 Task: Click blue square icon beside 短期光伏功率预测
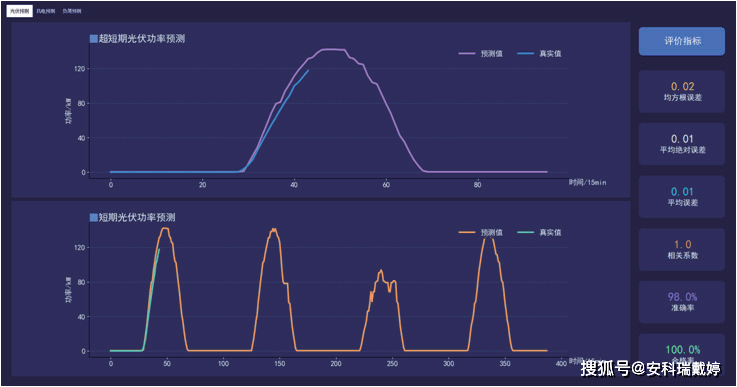click(x=94, y=217)
